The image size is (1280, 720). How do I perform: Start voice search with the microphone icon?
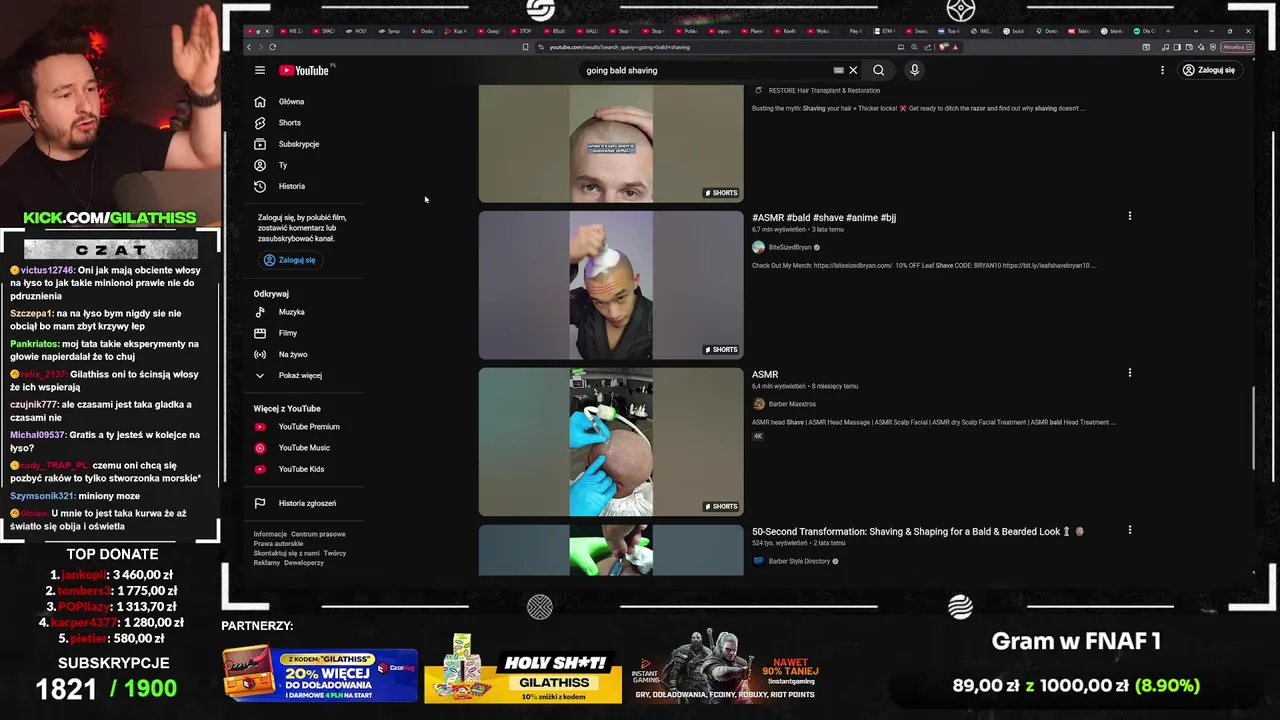point(914,70)
